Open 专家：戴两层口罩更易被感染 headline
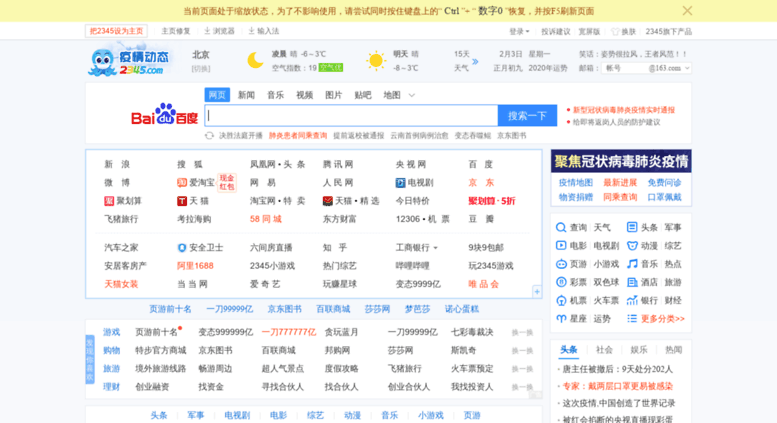The image size is (777, 423). [617, 386]
